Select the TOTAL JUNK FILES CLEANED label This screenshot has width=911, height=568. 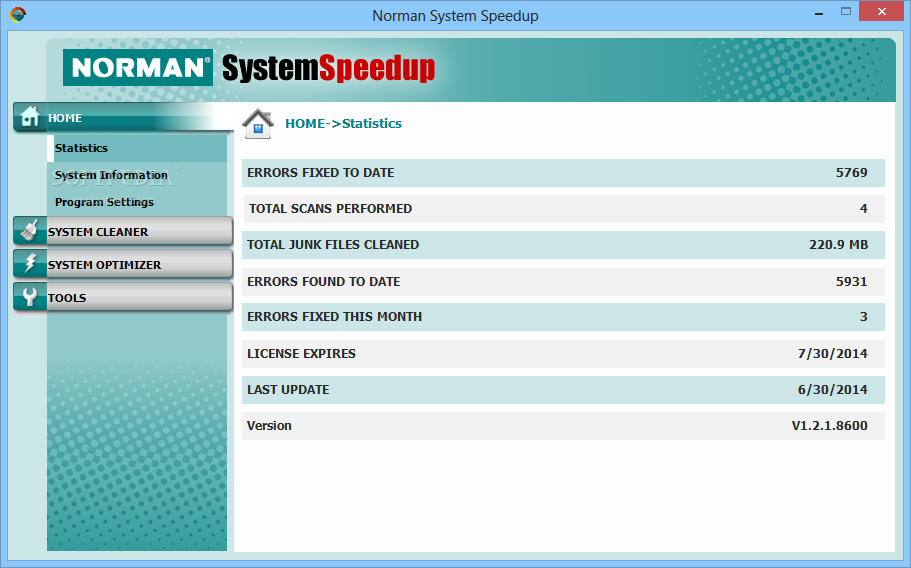(x=333, y=245)
